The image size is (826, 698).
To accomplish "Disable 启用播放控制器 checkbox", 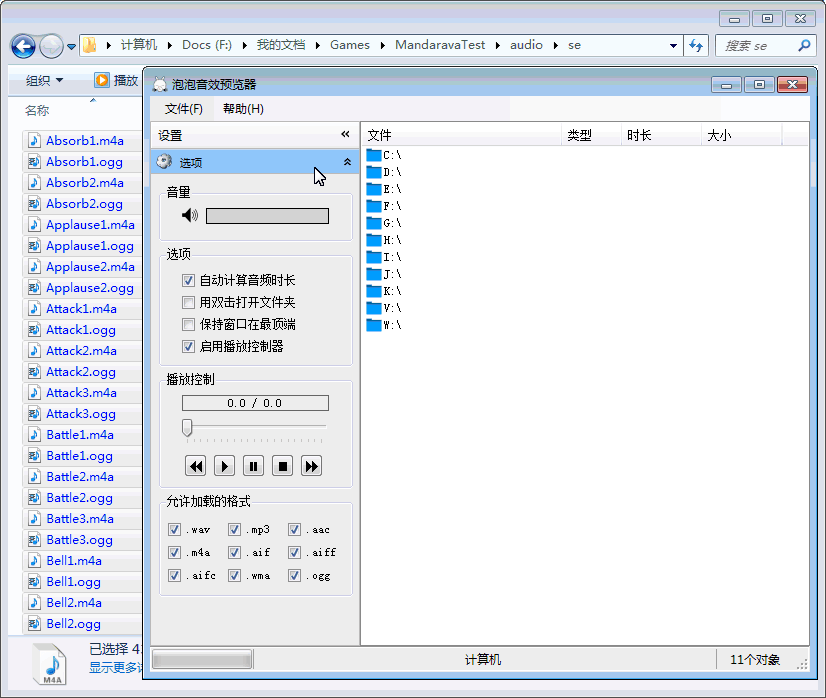I will point(188,346).
